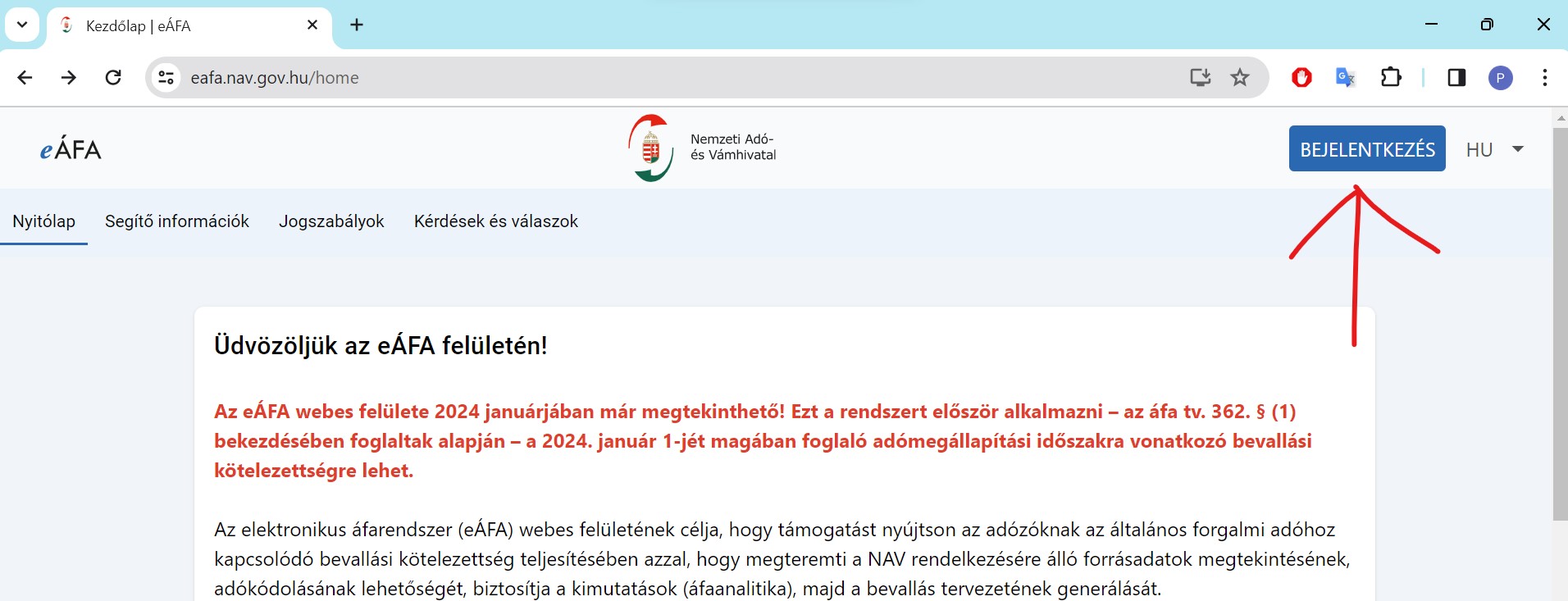Close the Kezdőlap | eÁFA tab
1568x601 pixels.
(x=312, y=25)
